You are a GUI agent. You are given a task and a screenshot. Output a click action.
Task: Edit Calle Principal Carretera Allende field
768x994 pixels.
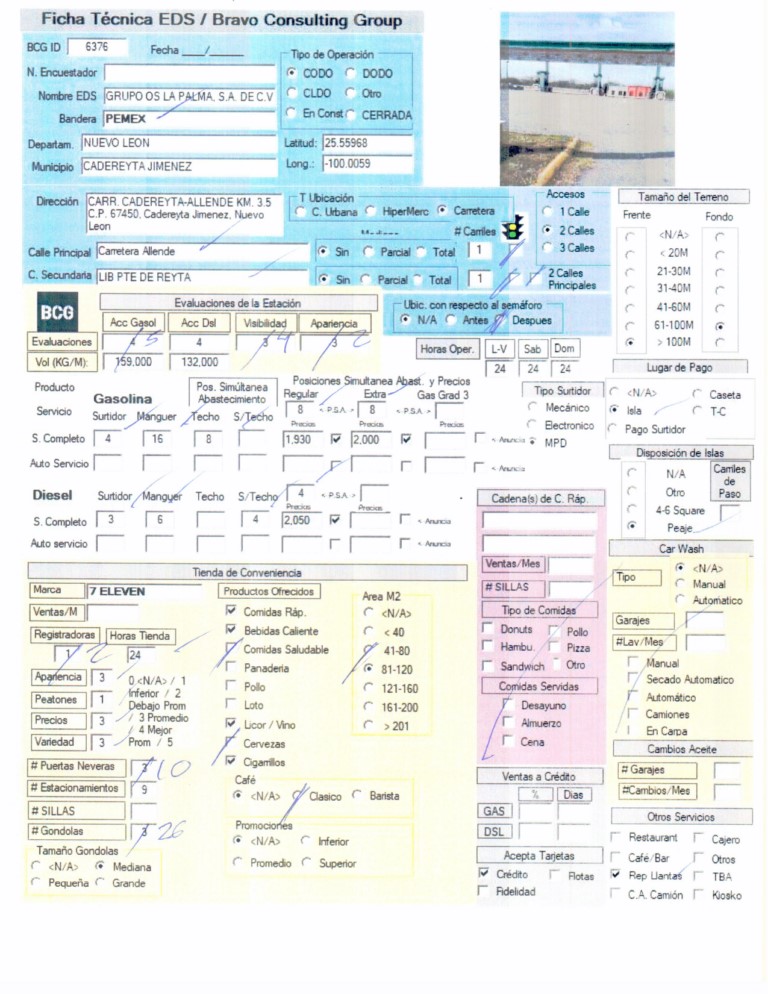202,252
